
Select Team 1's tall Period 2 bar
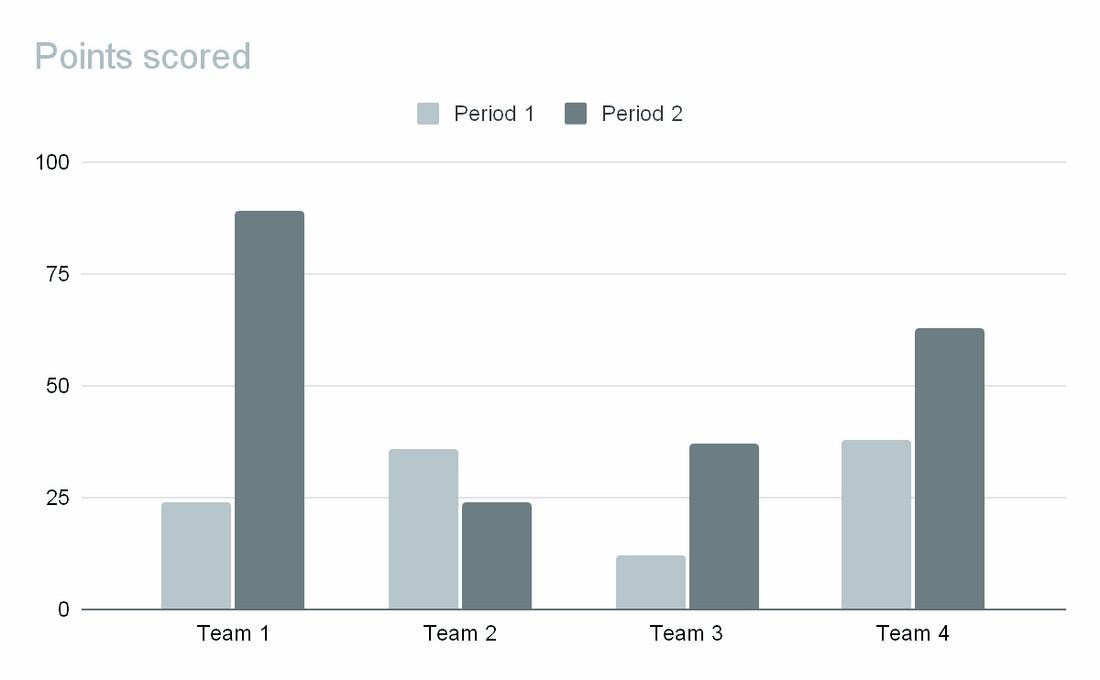click(269, 410)
